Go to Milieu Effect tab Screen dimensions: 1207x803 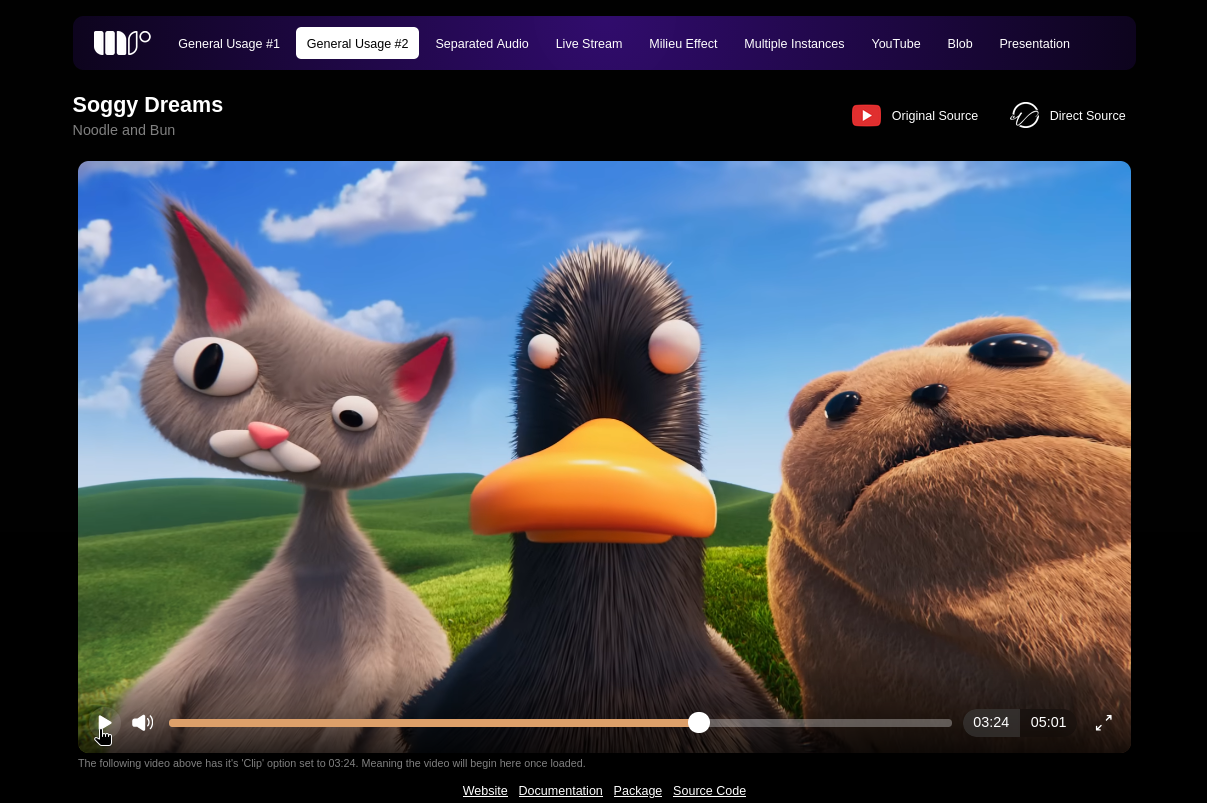pos(683,44)
